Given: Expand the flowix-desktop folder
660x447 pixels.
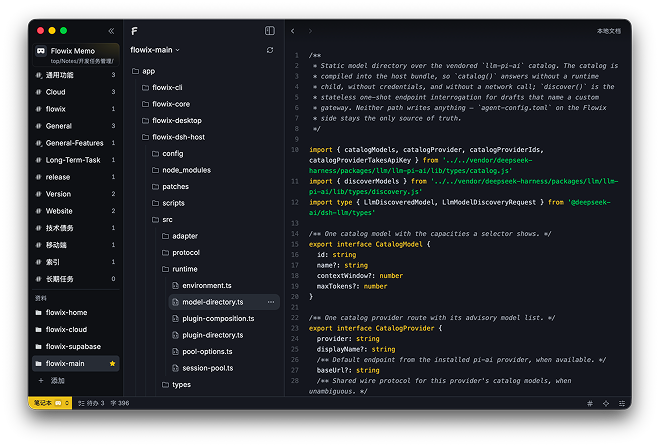Looking at the screenshot, I should point(172,120).
